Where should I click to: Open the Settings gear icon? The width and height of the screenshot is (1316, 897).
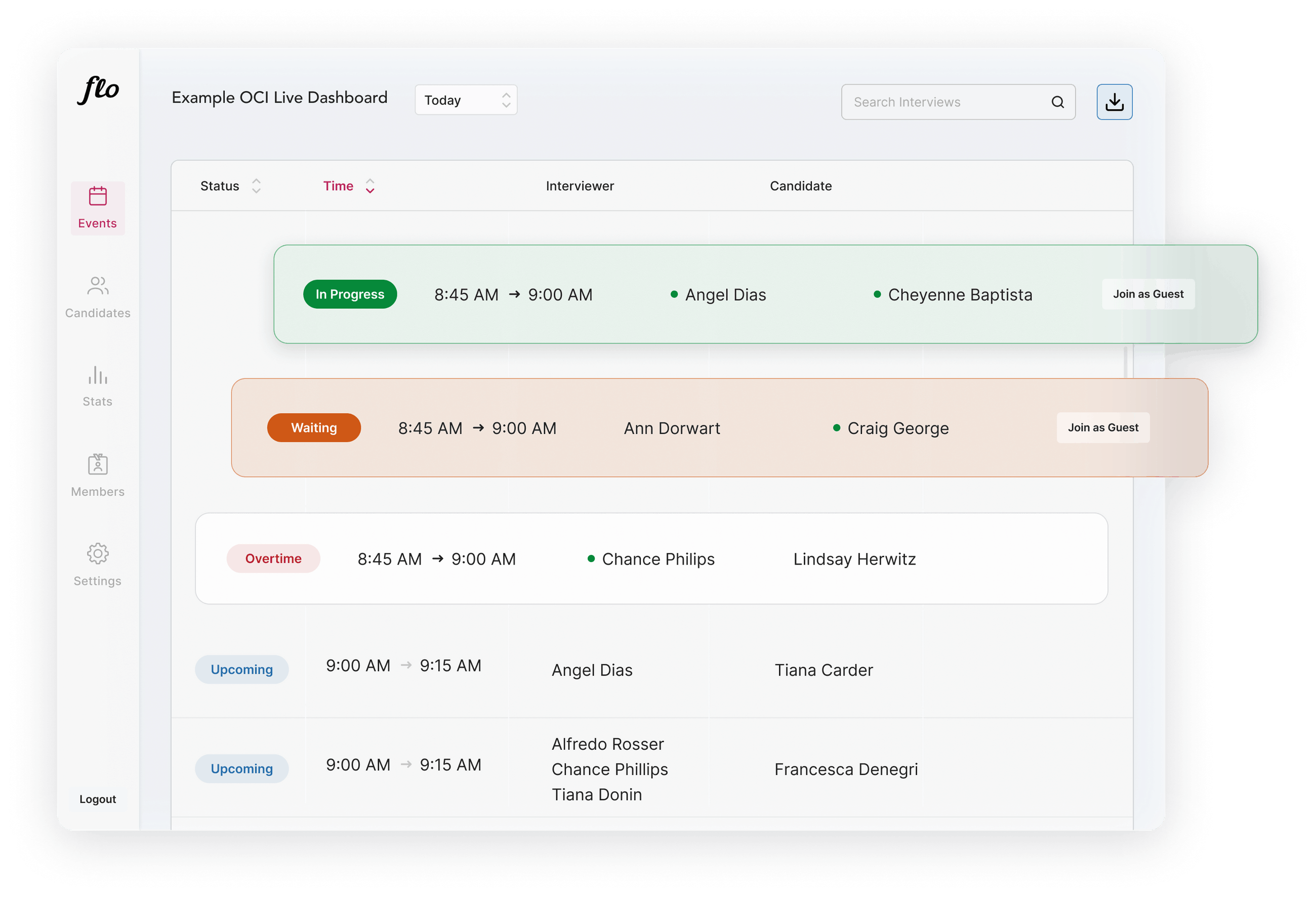click(x=97, y=553)
